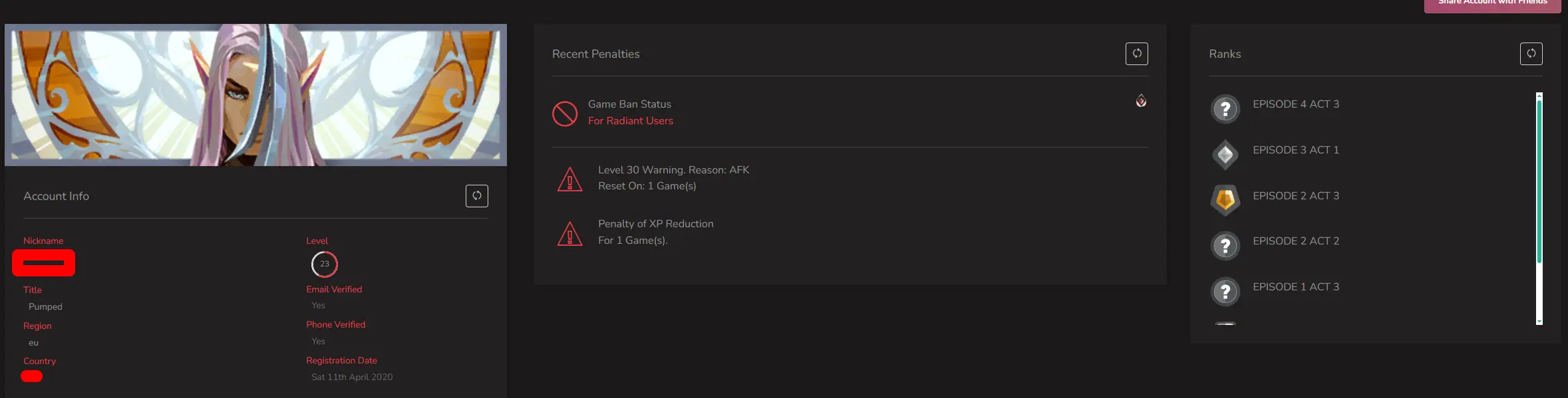The width and height of the screenshot is (1568, 398).
Task: Refresh the Recent Penalties panel
Action: 1136,54
